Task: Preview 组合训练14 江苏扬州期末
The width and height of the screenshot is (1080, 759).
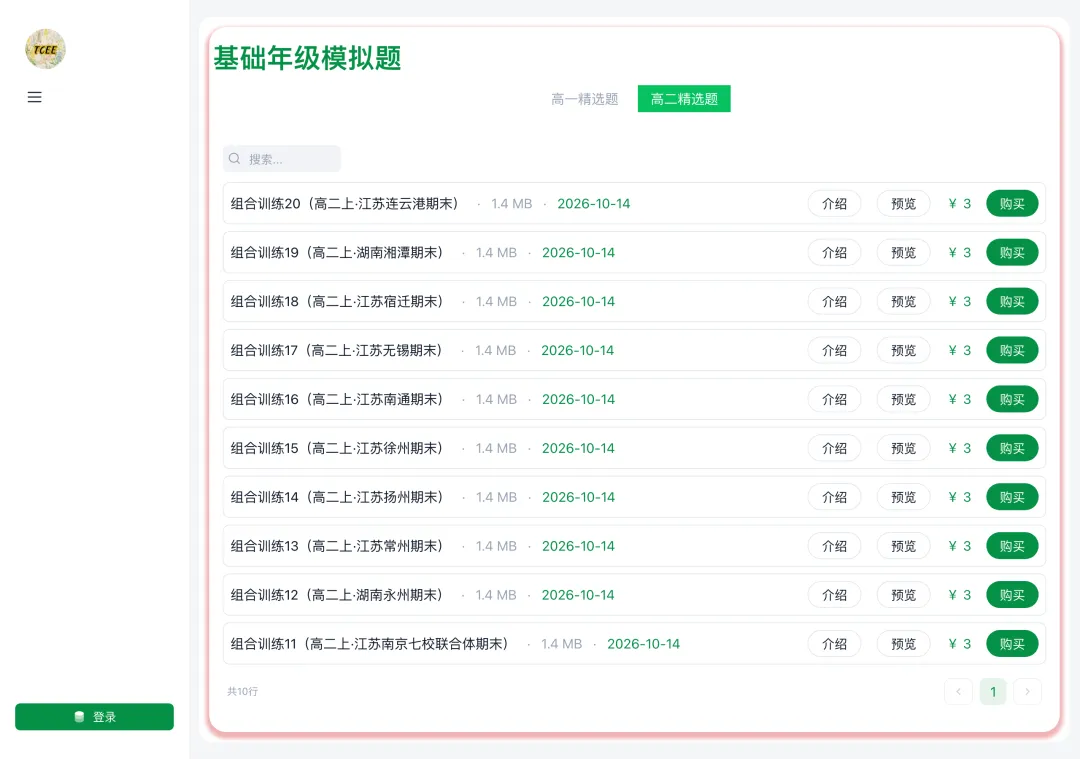Action: coord(903,497)
